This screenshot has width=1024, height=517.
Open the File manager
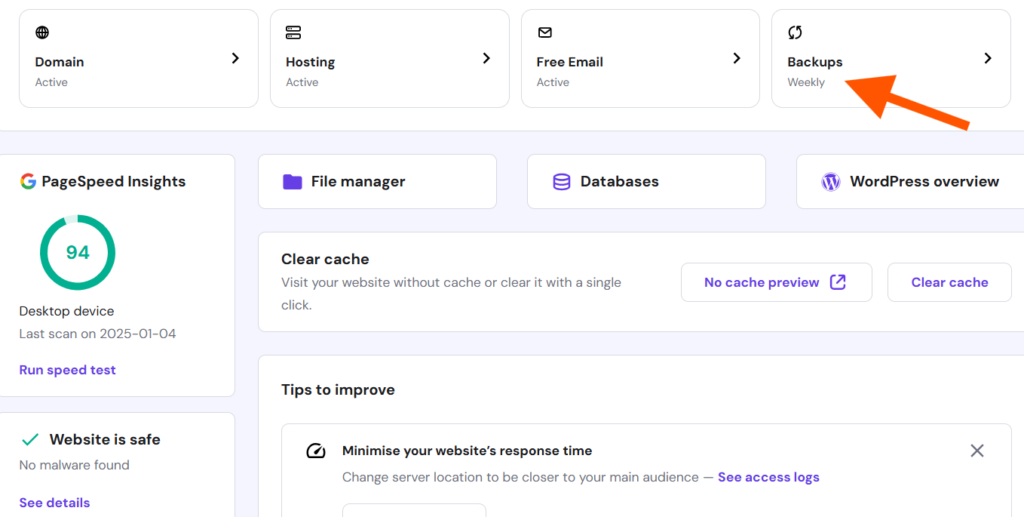click(377, 181)
